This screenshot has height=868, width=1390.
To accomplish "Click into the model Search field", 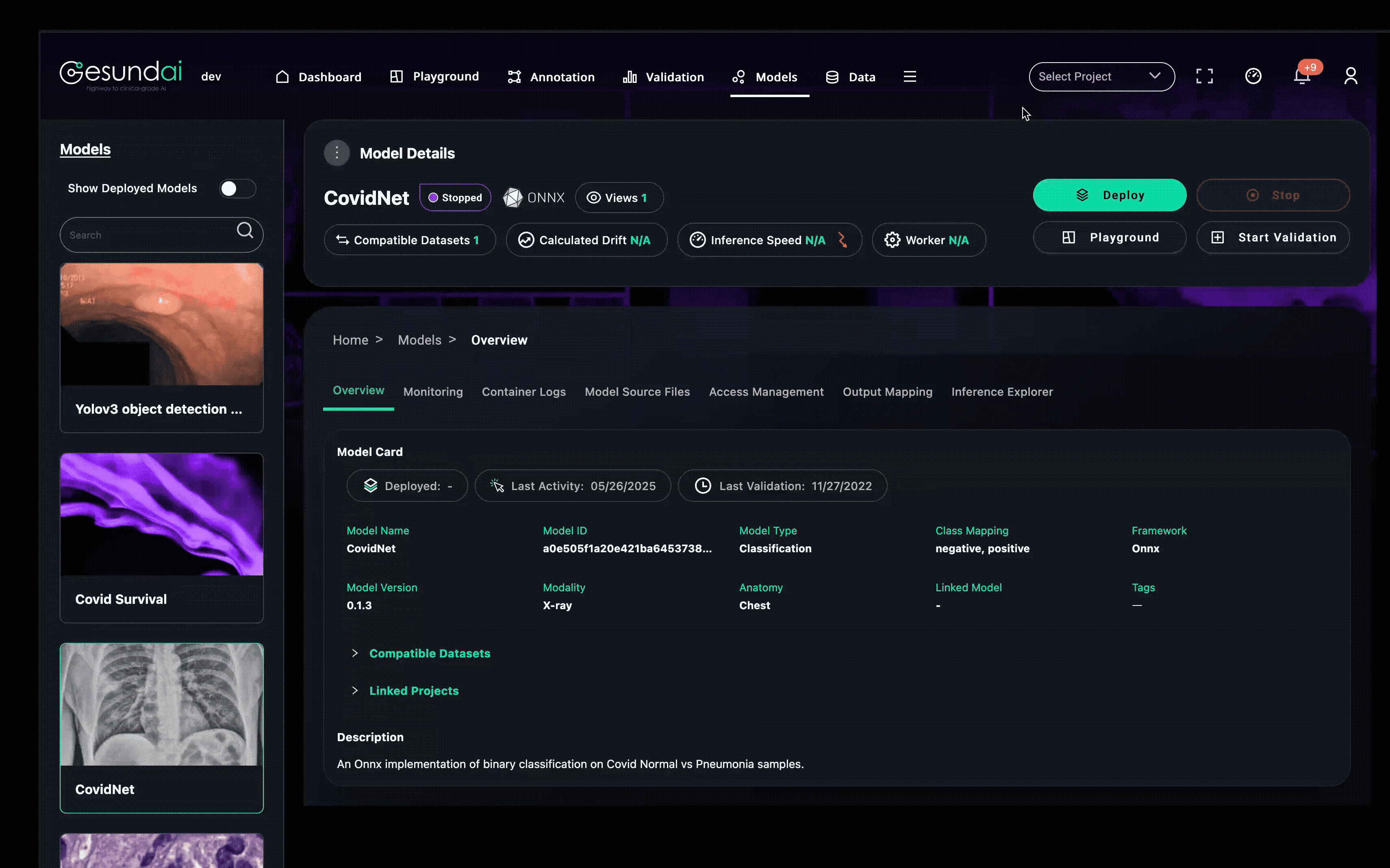I will [x=161, y=235].
